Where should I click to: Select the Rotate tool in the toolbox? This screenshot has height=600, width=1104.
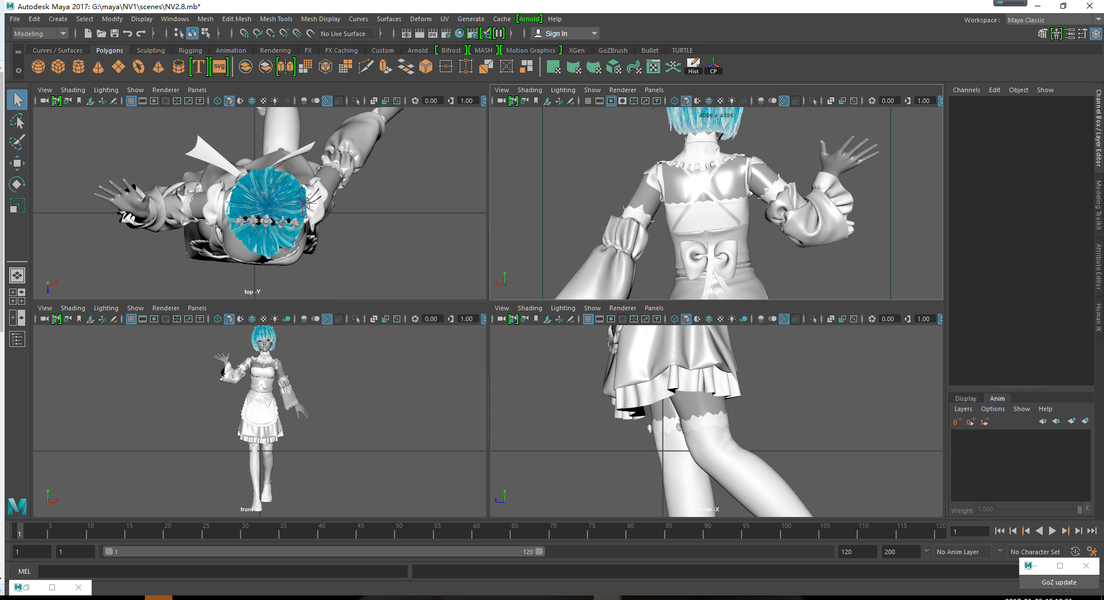click(x=18, y=185)
